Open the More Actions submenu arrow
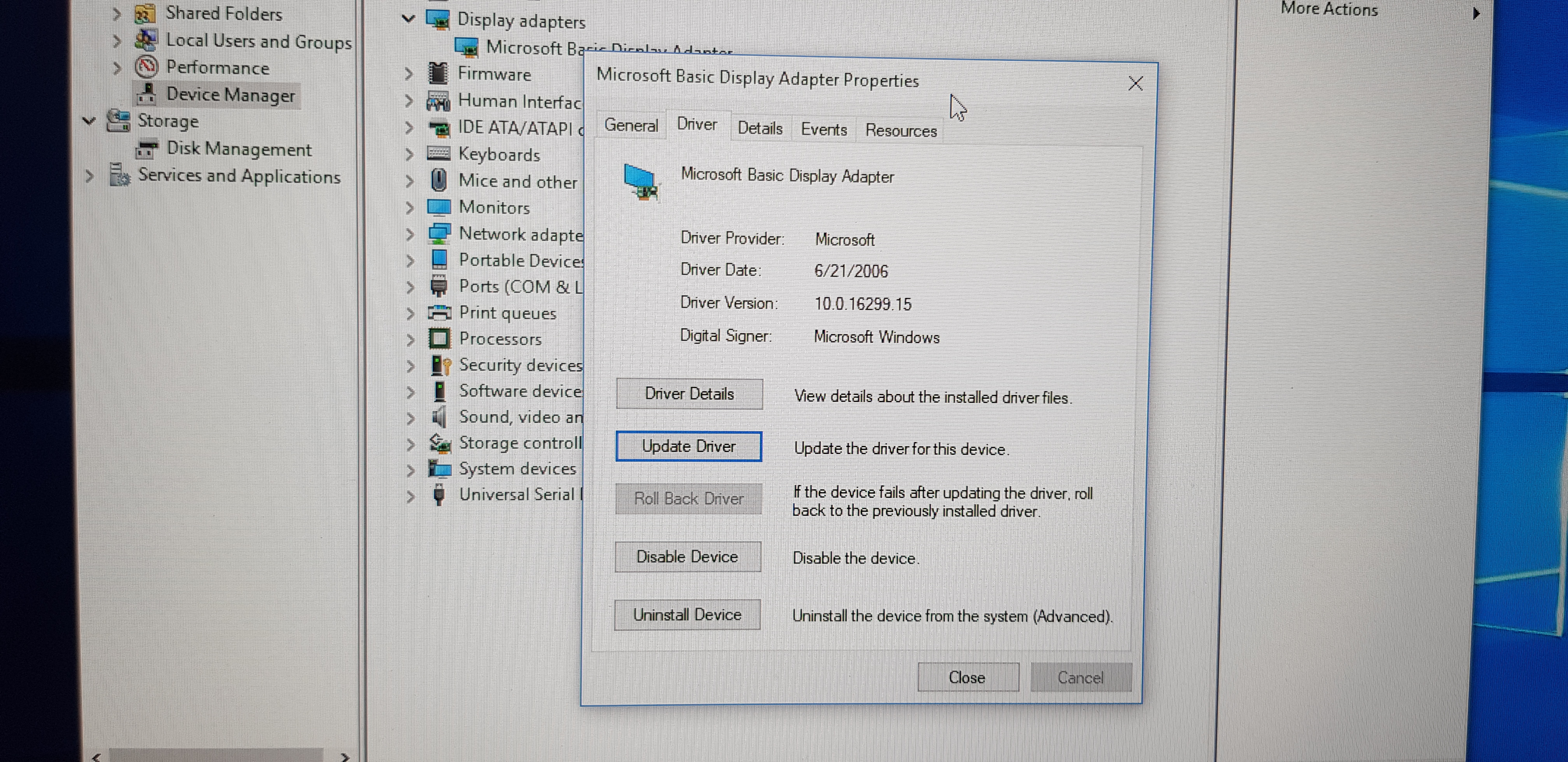1568x762 pixels. tap(1476, 13)
